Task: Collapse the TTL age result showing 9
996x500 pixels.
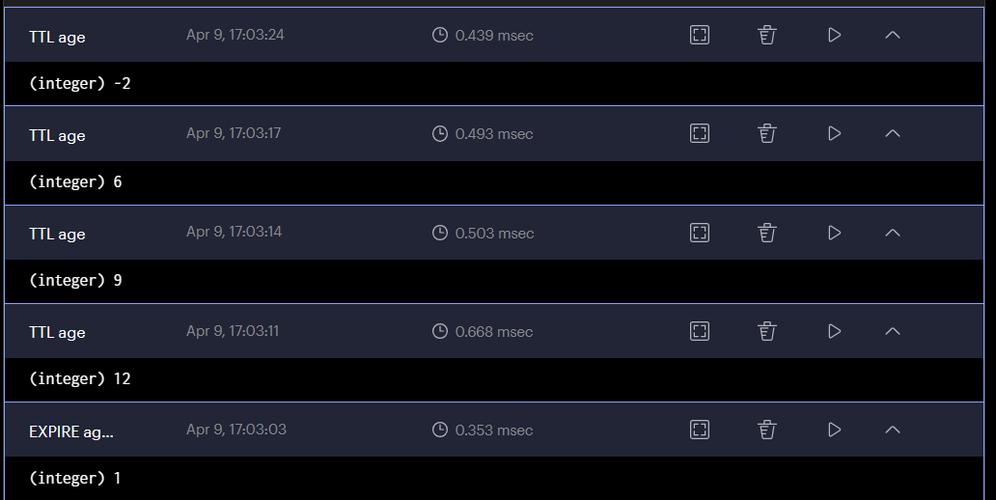Action: (x=893, y=232)
